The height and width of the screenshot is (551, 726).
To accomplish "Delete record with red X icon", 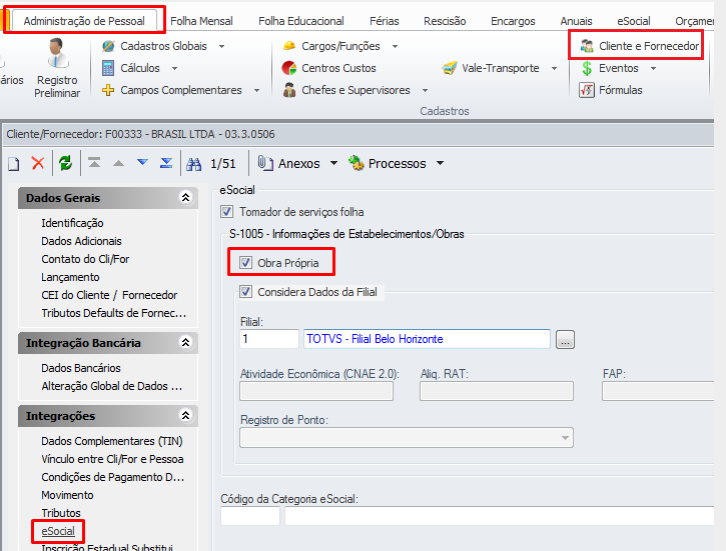I will [x=38, y=163].
